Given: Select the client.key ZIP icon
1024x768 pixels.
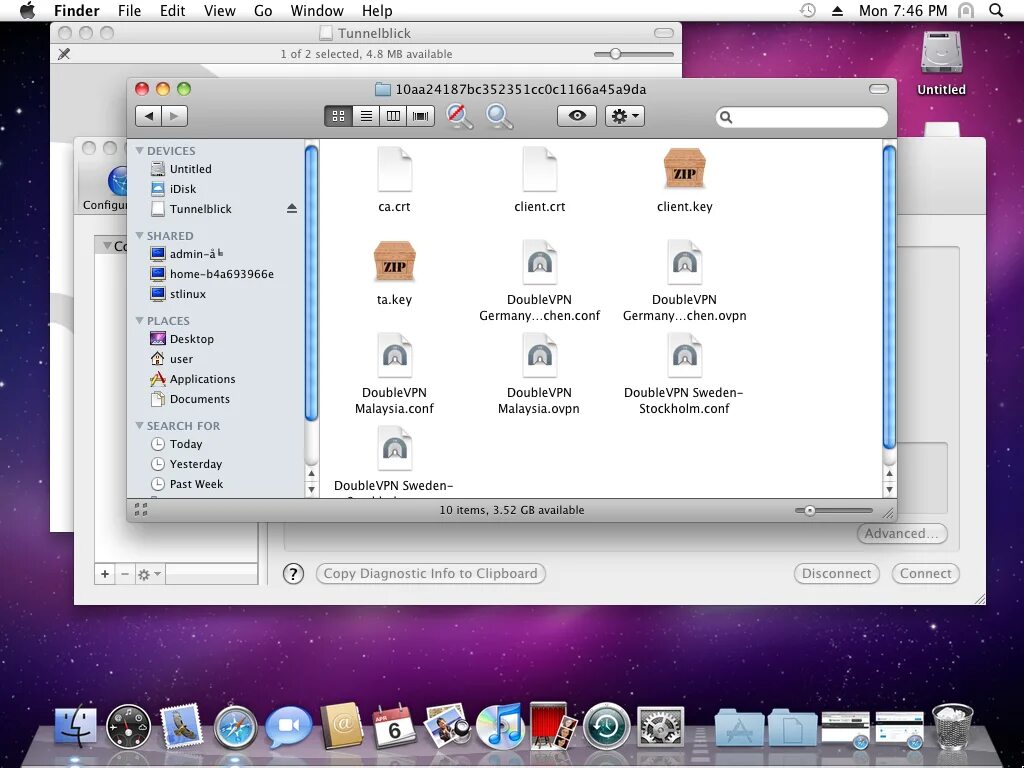Looking at the screenshot, I should [x=684, y=168].
